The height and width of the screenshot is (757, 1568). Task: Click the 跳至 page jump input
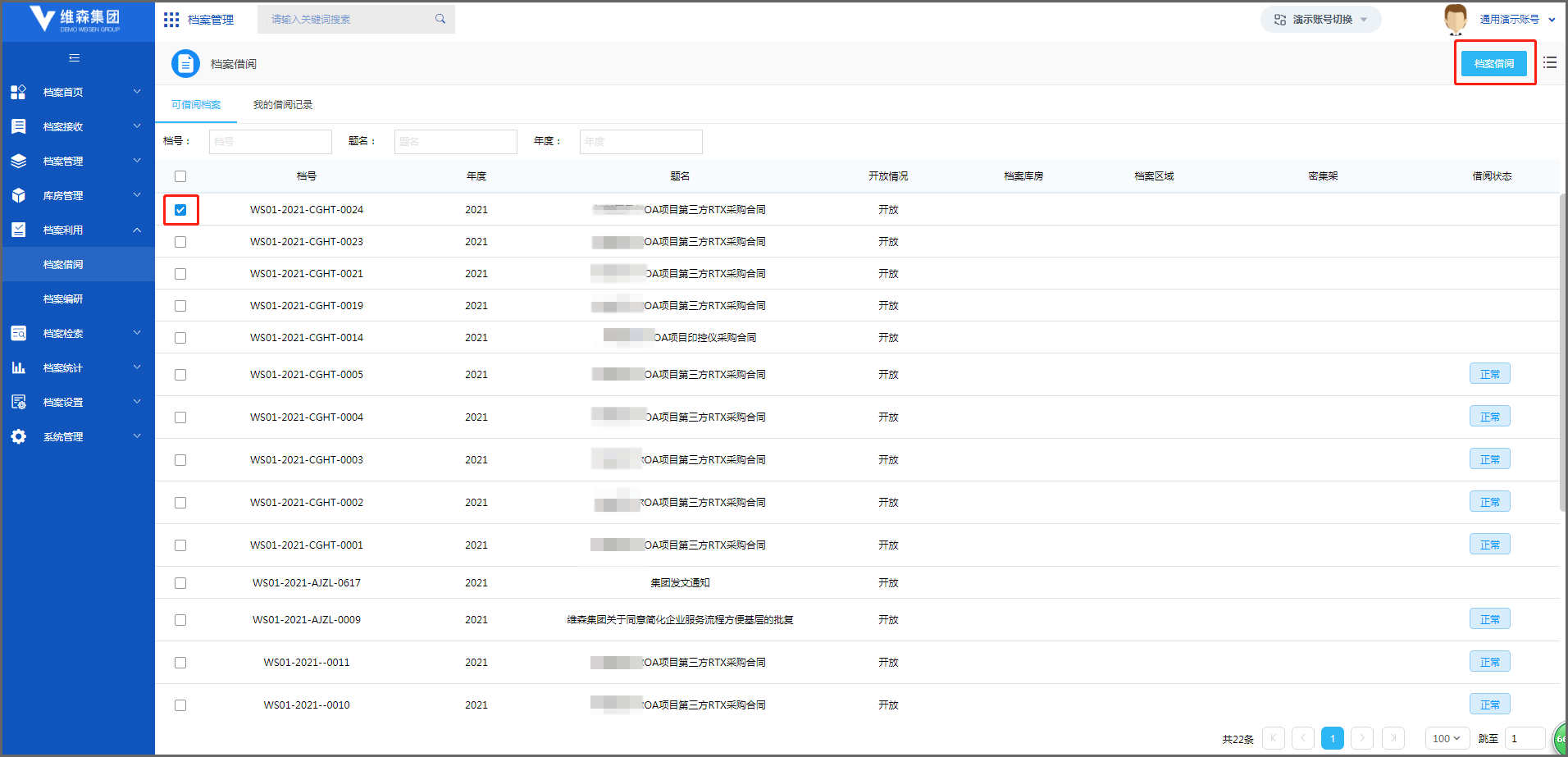(1525, 738)
